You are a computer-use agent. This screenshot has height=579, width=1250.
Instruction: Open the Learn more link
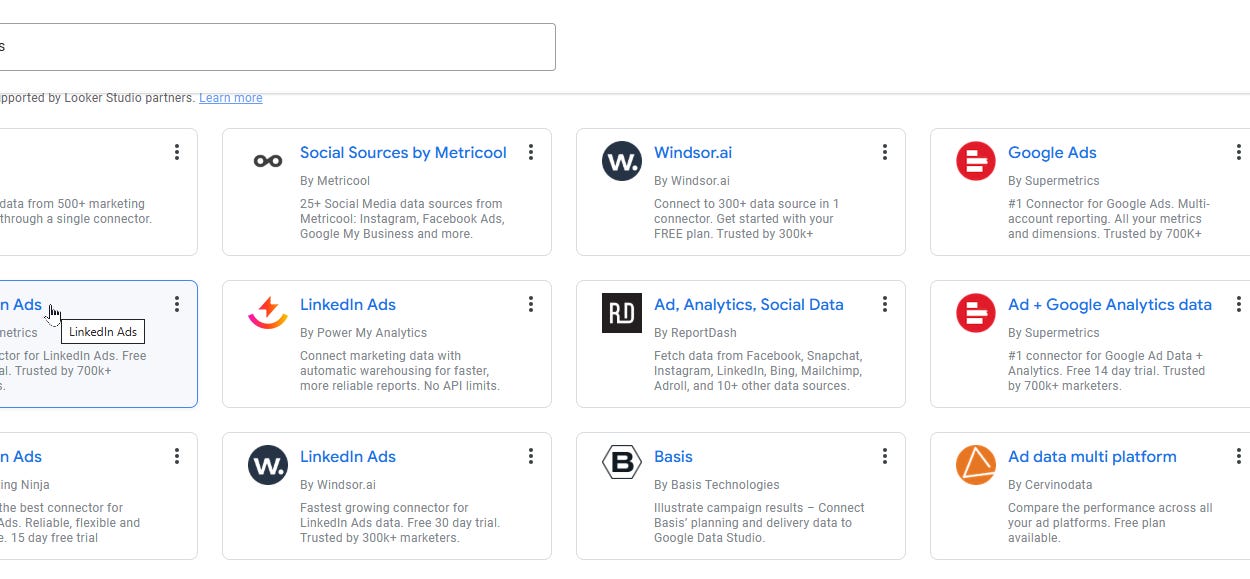[231, 98]
